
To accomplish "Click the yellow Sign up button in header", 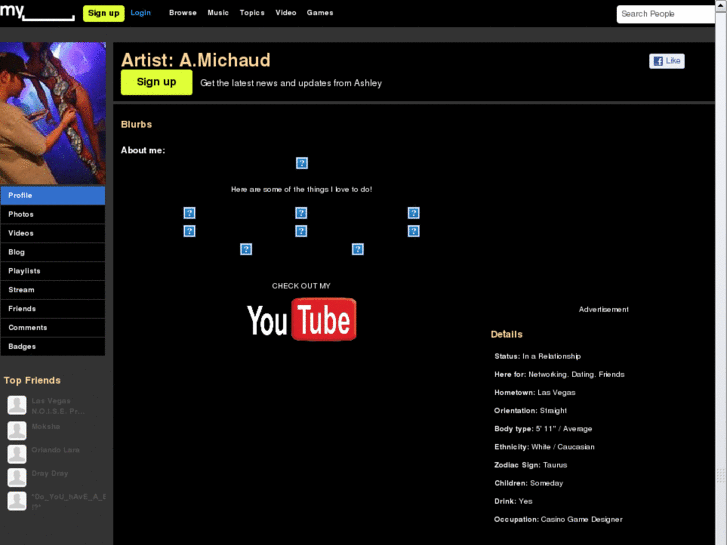I will (103, 13).
